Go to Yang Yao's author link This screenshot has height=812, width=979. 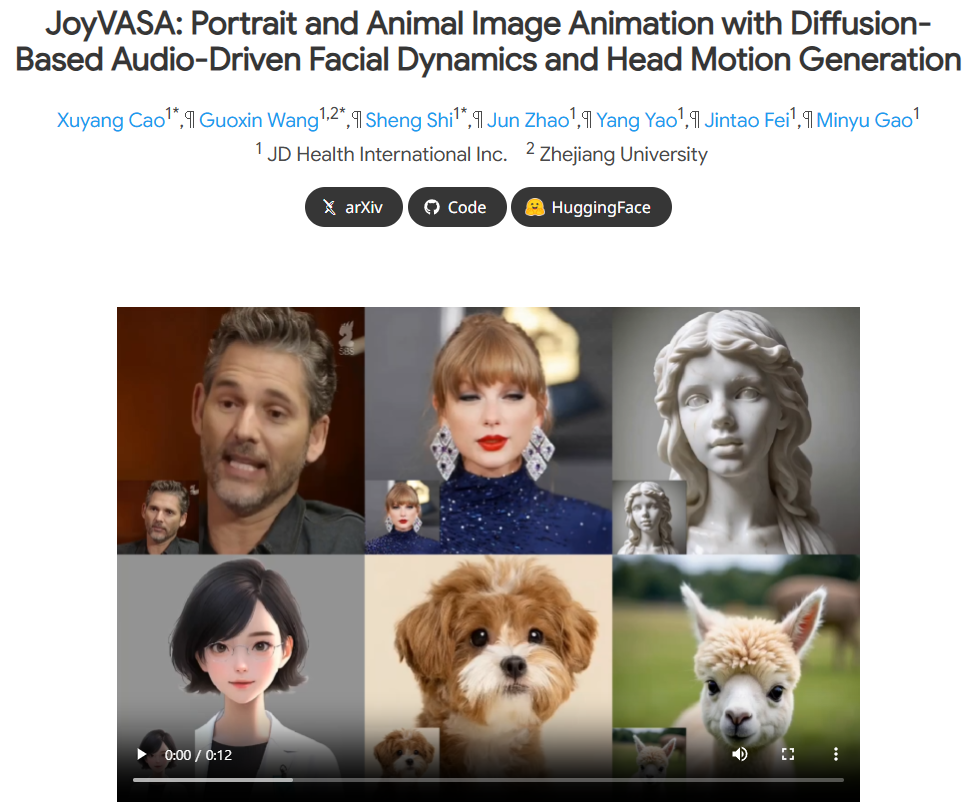pos(636,121)
